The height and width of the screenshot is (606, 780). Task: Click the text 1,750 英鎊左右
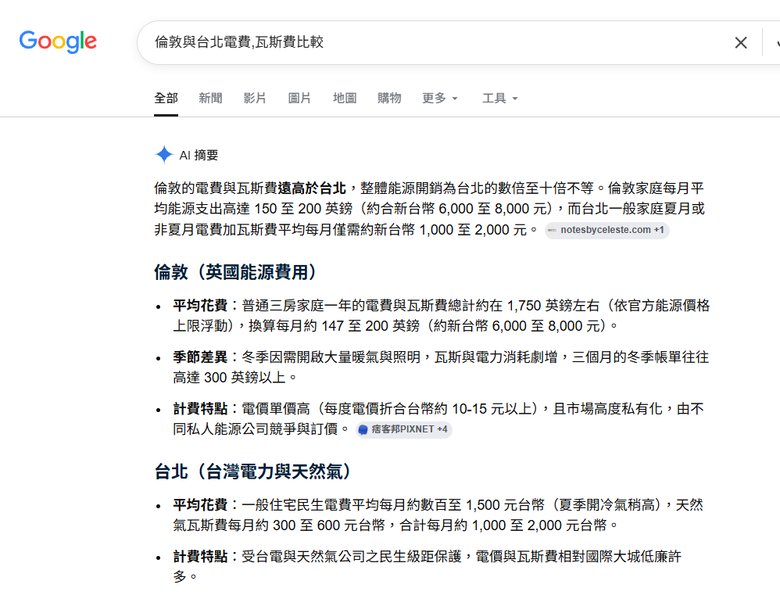tap(554, 305)
